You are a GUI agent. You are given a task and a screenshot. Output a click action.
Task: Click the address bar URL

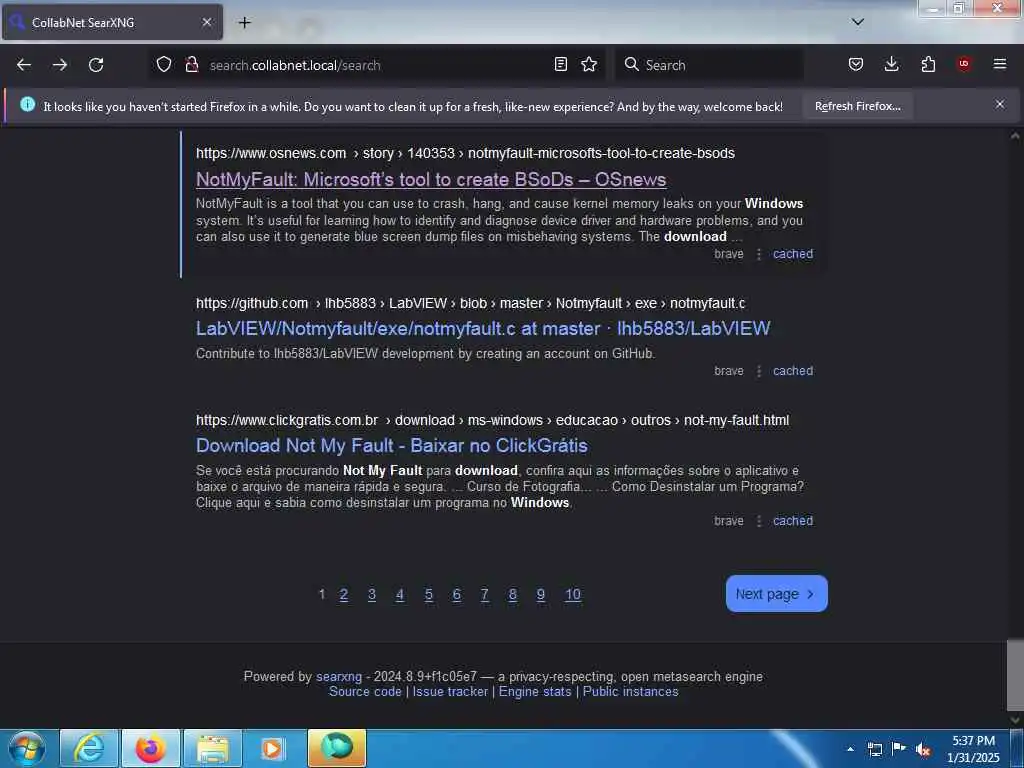tap(295, 65)
